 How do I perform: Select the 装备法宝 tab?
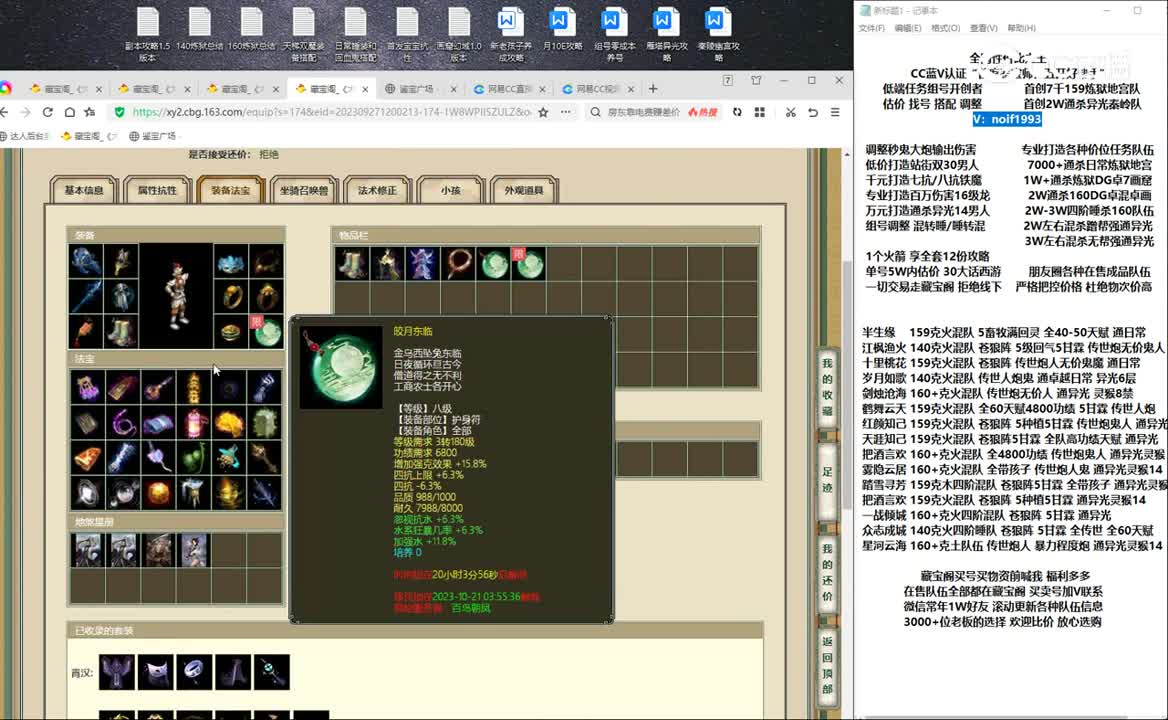(x=230, y=190)
